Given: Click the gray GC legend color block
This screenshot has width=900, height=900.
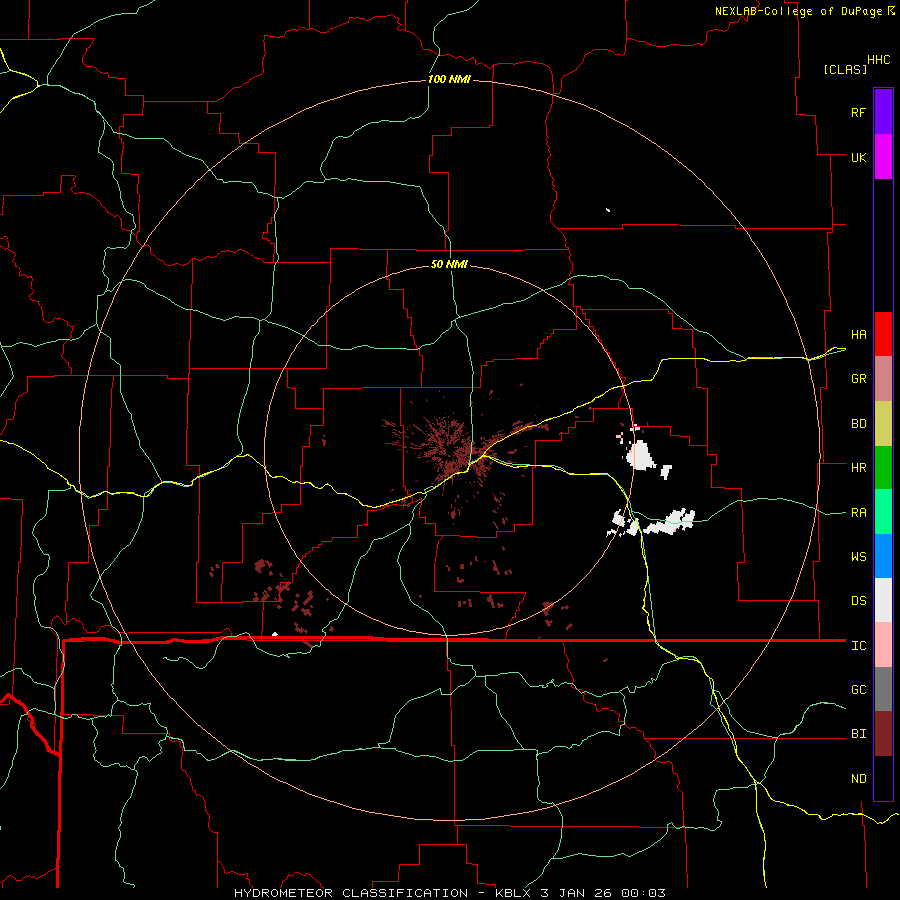Looking at the screenshot, I should [883, 689].
